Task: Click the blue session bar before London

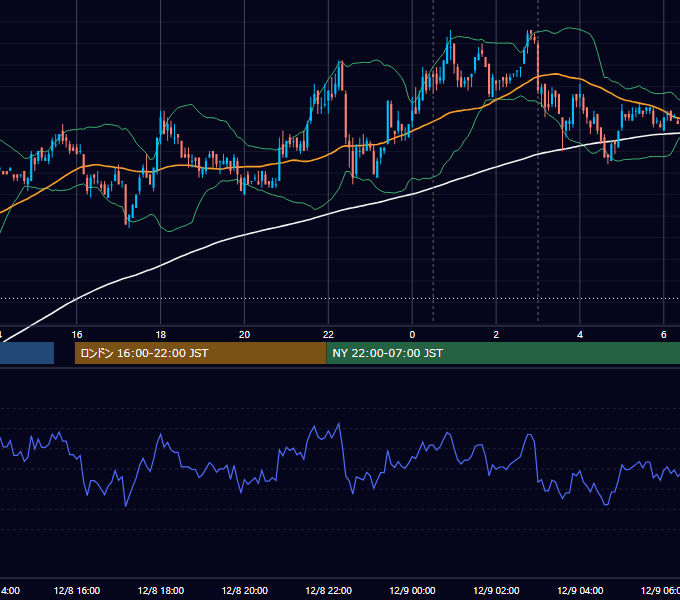Action: pyautogui.click(x=27, y=353)
